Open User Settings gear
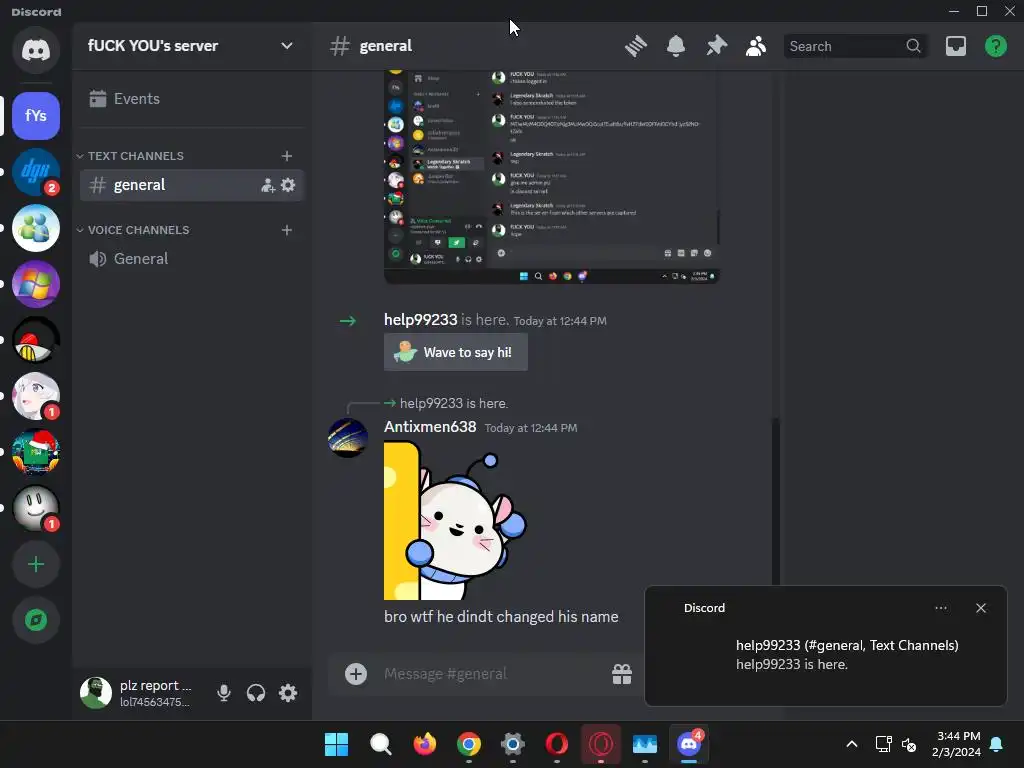Image resolution: width=1024 pixels, height=768 pixels. 288,693
